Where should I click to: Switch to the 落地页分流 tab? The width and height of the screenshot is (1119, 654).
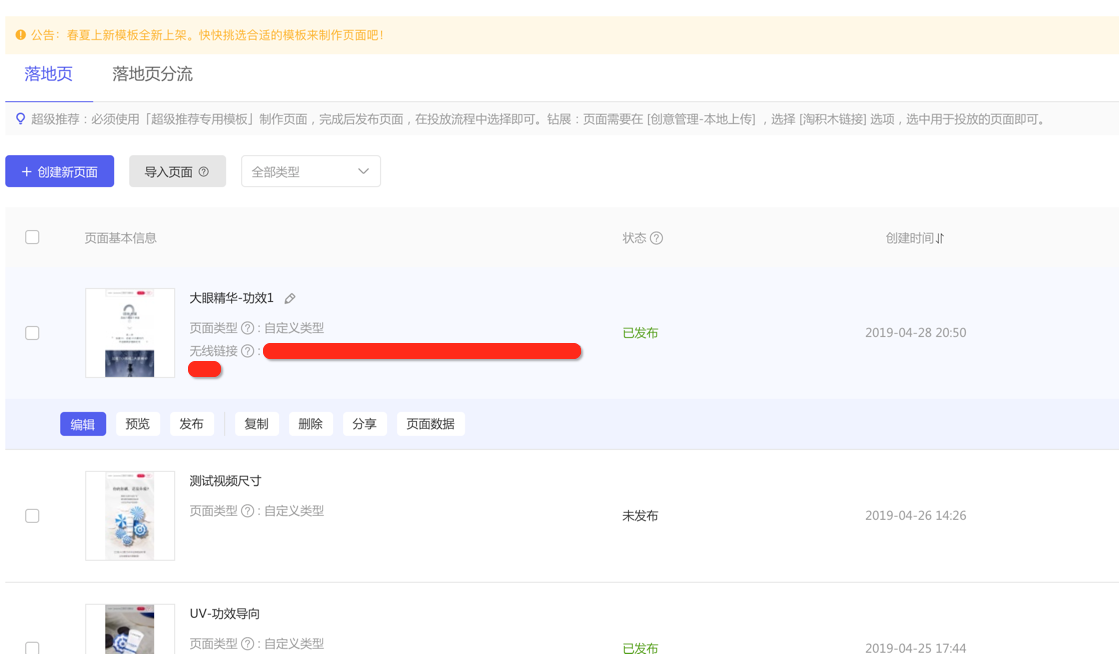click(152, 74)
